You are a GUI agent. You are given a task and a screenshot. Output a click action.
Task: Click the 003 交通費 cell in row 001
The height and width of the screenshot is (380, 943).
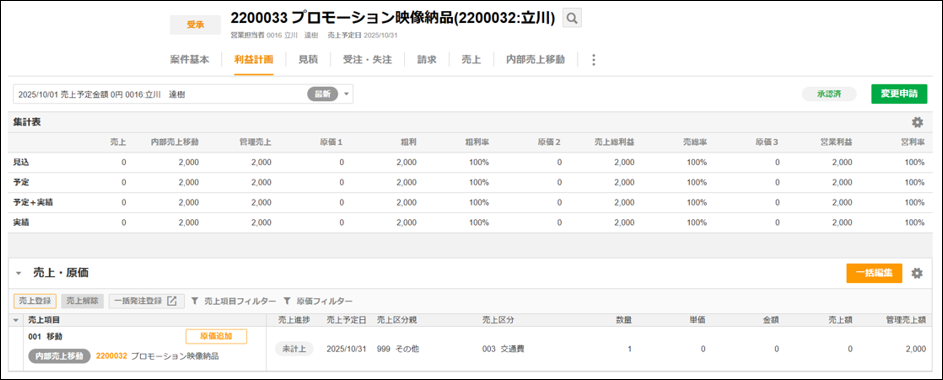click(x=503, y=349)
